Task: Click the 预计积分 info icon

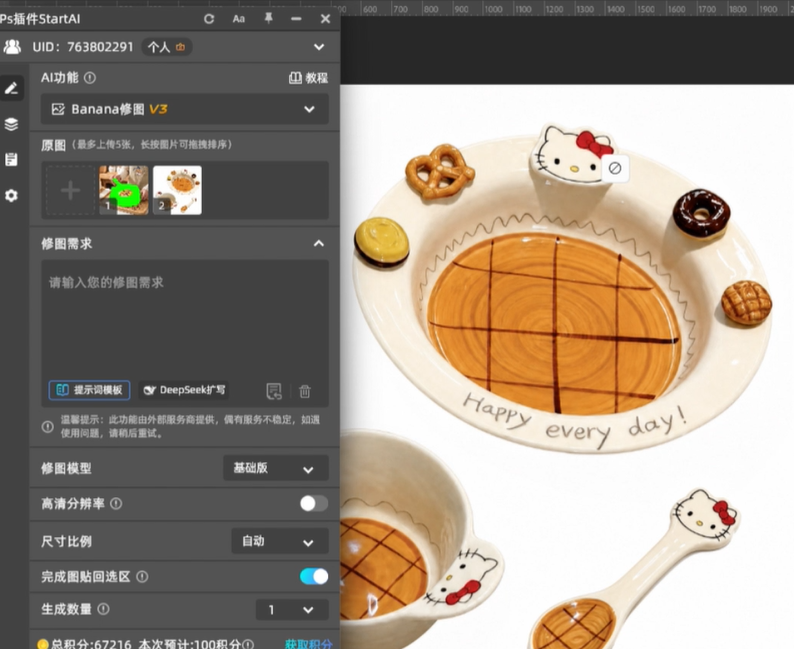Action: pyautogui.click(x=248, y=644)
